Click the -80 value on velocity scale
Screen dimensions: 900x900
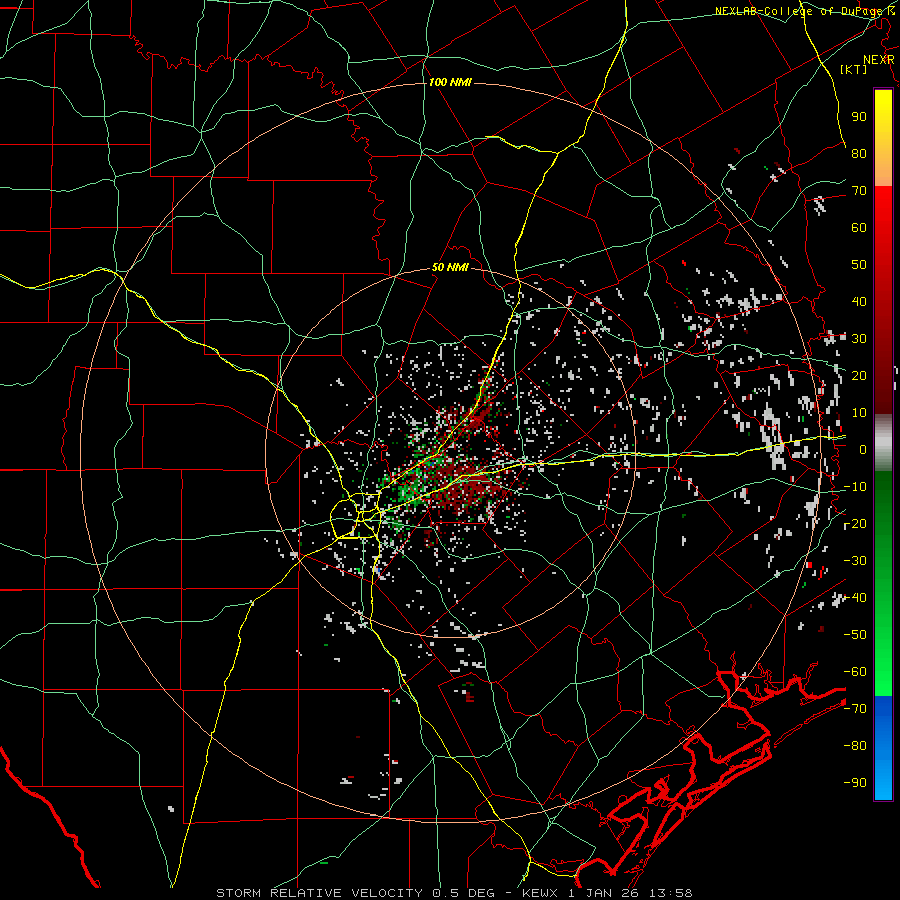(x=855, y=746)
